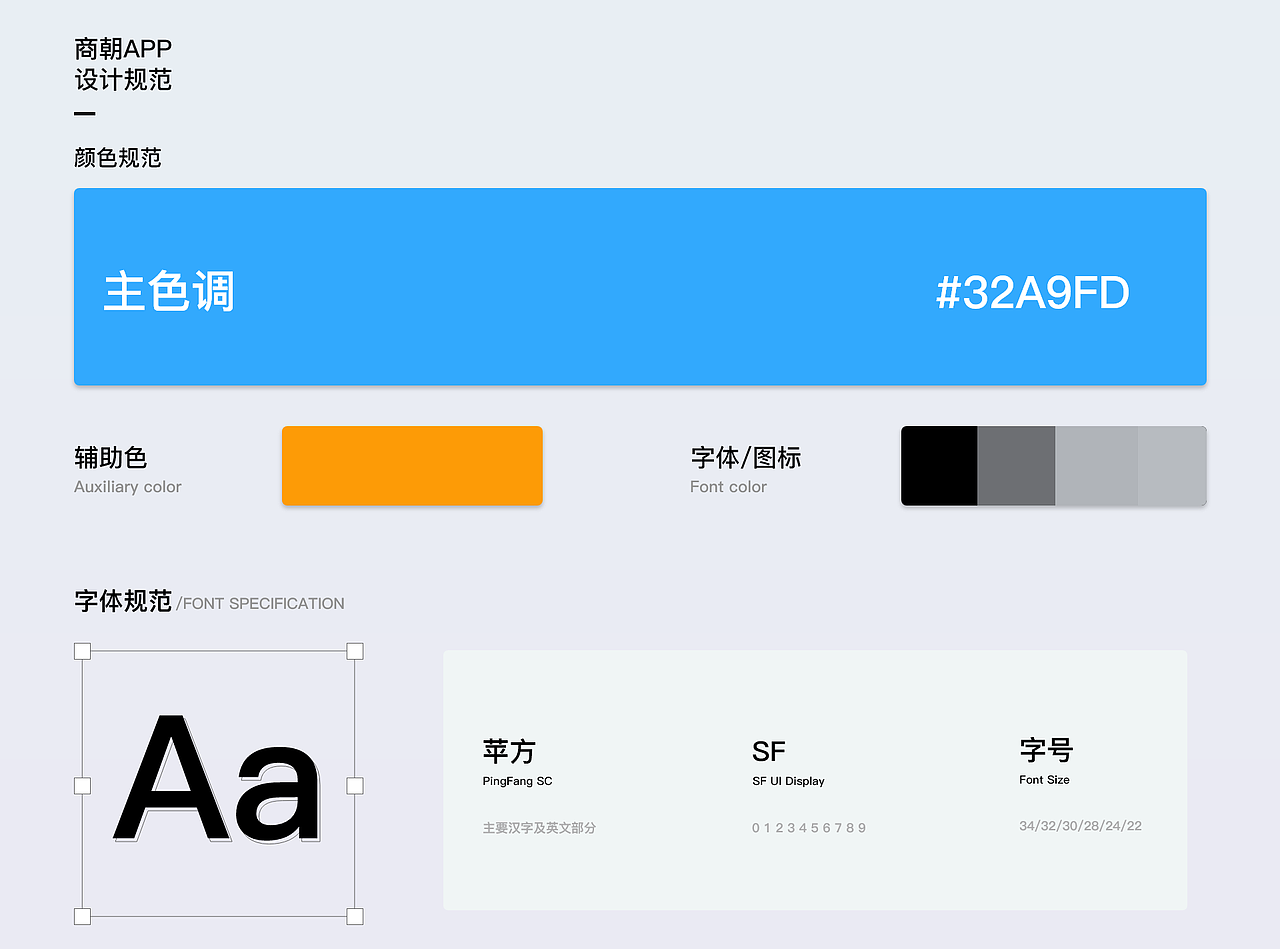Click the 'SF' font name

point(769,751)
